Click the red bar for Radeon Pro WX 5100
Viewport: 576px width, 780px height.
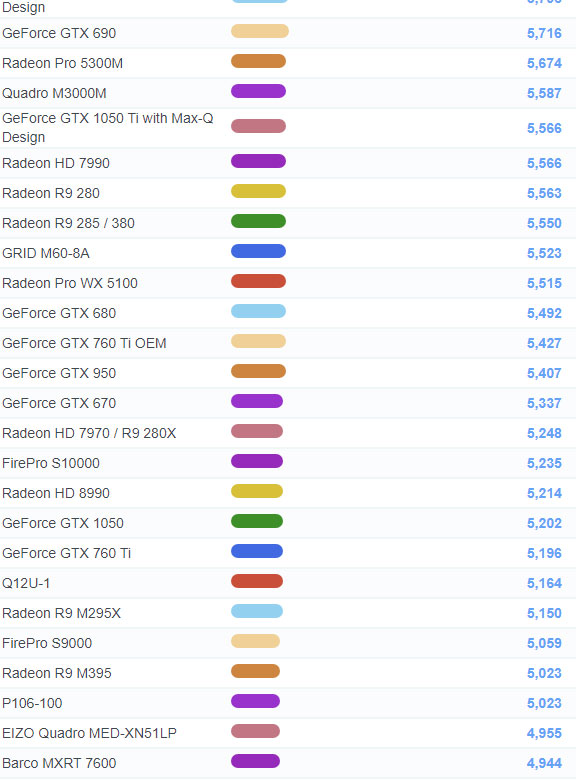[x=258, y=281]
